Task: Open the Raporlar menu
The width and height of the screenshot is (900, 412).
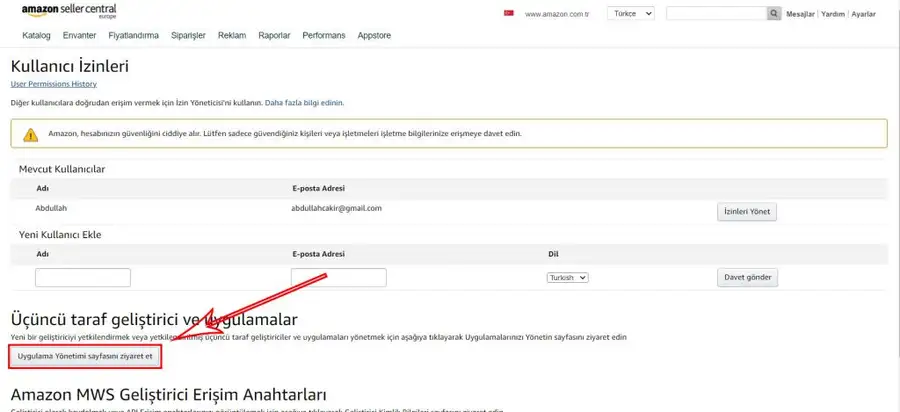Action: [274, 36]
